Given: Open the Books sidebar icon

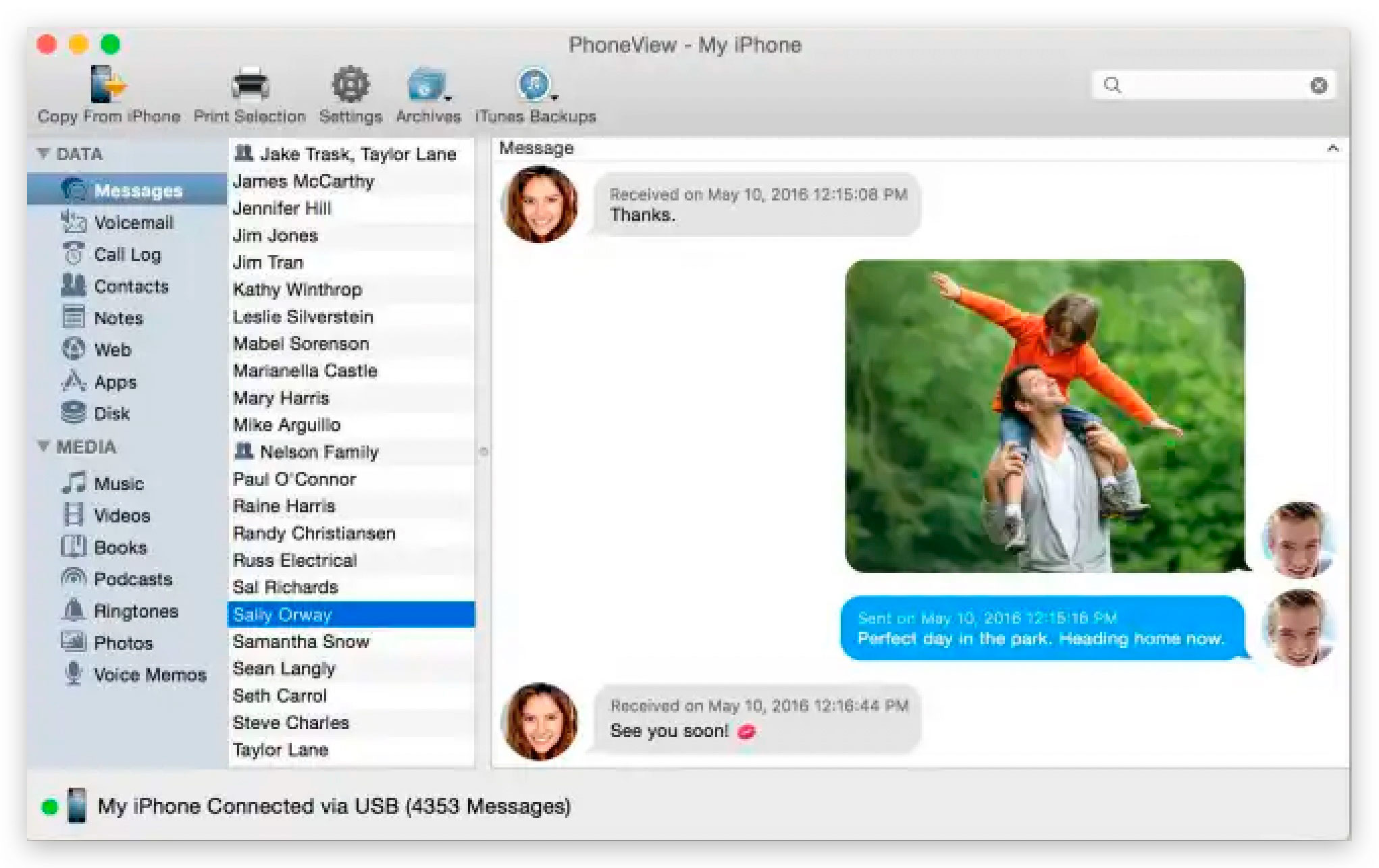Looking at the screenshot, I should click(74, 546).
